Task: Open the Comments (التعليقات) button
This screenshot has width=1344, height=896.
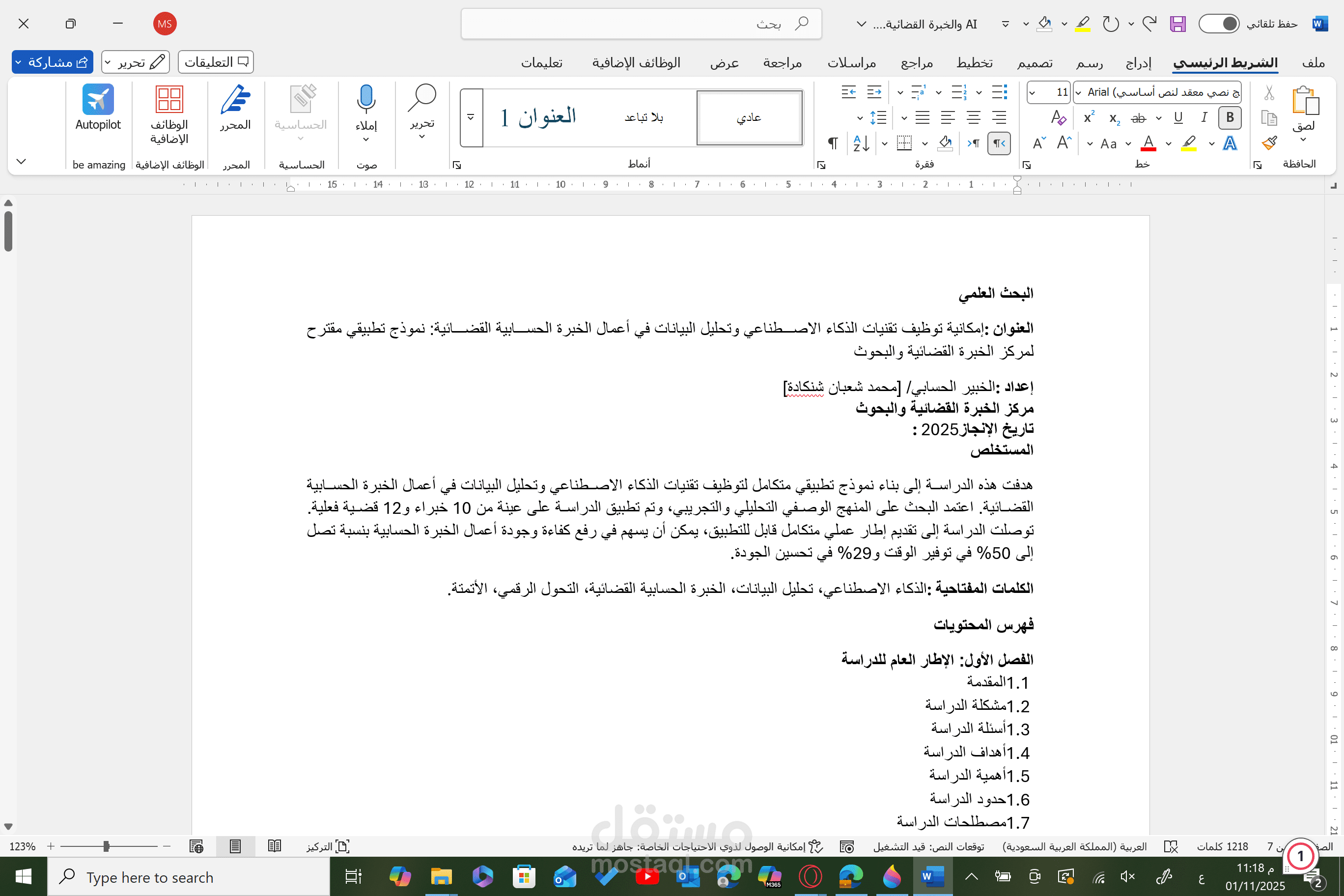Action: 216,62
